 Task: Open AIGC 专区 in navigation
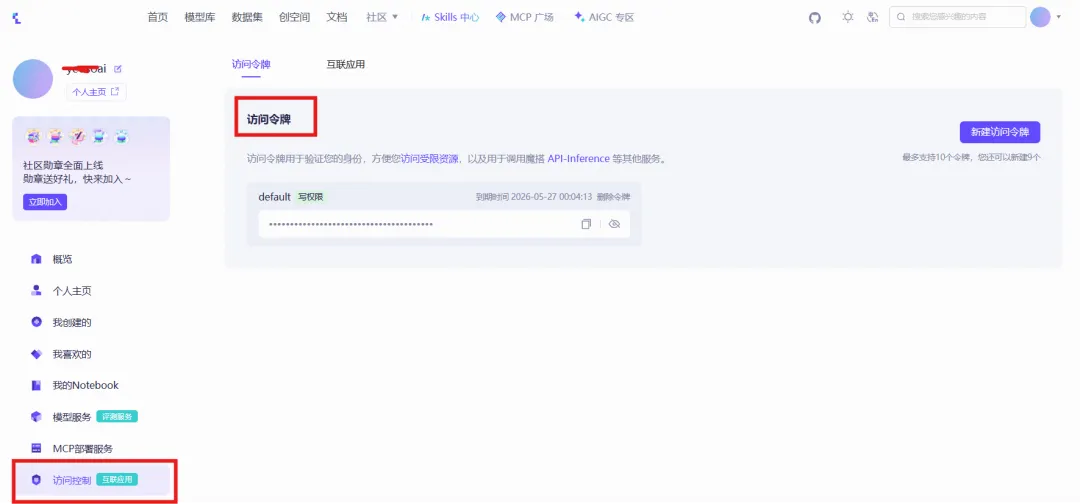[x=603, y=17]
